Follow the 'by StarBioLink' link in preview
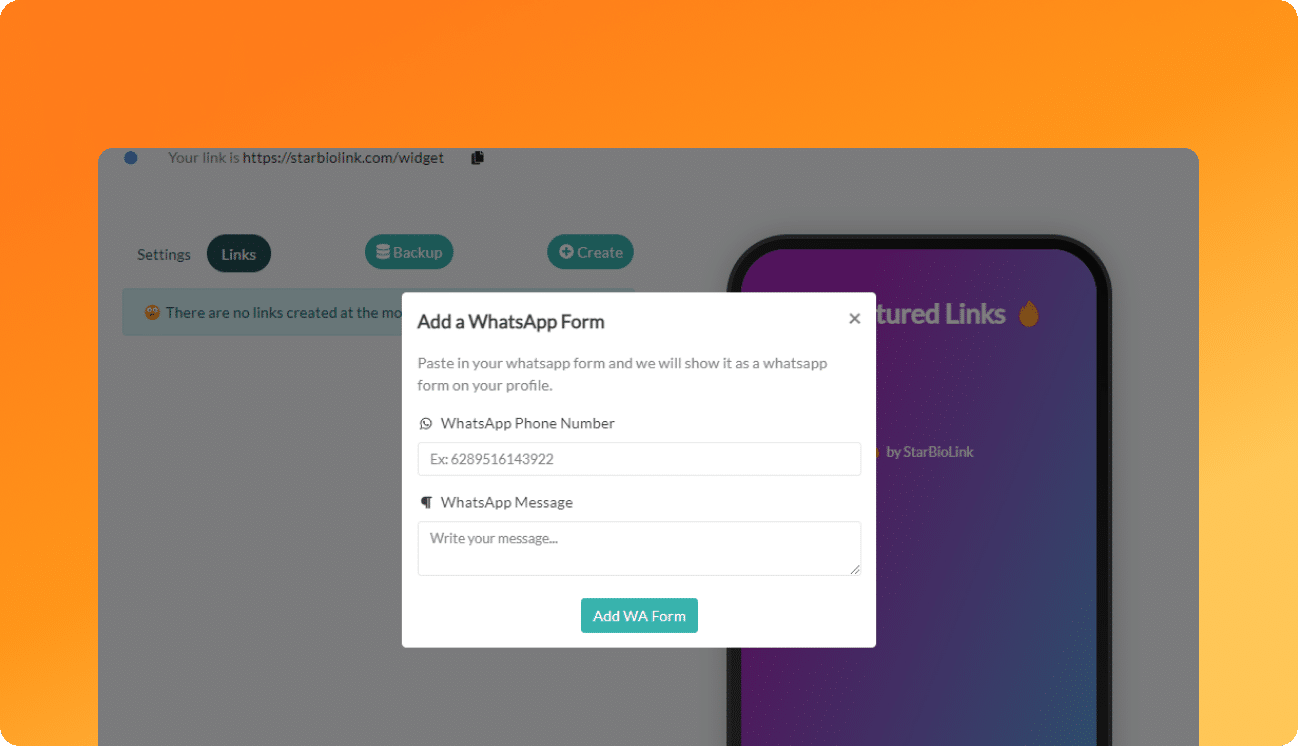This screenshot has width=1298, height=746. 930,452
